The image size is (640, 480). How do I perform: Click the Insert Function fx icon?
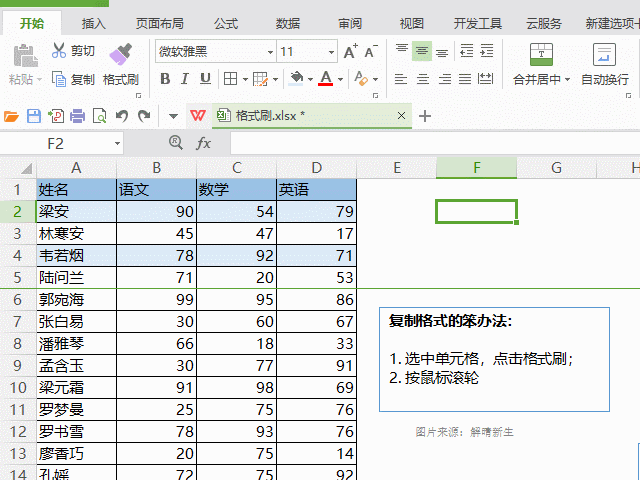(x=203, y=143)
